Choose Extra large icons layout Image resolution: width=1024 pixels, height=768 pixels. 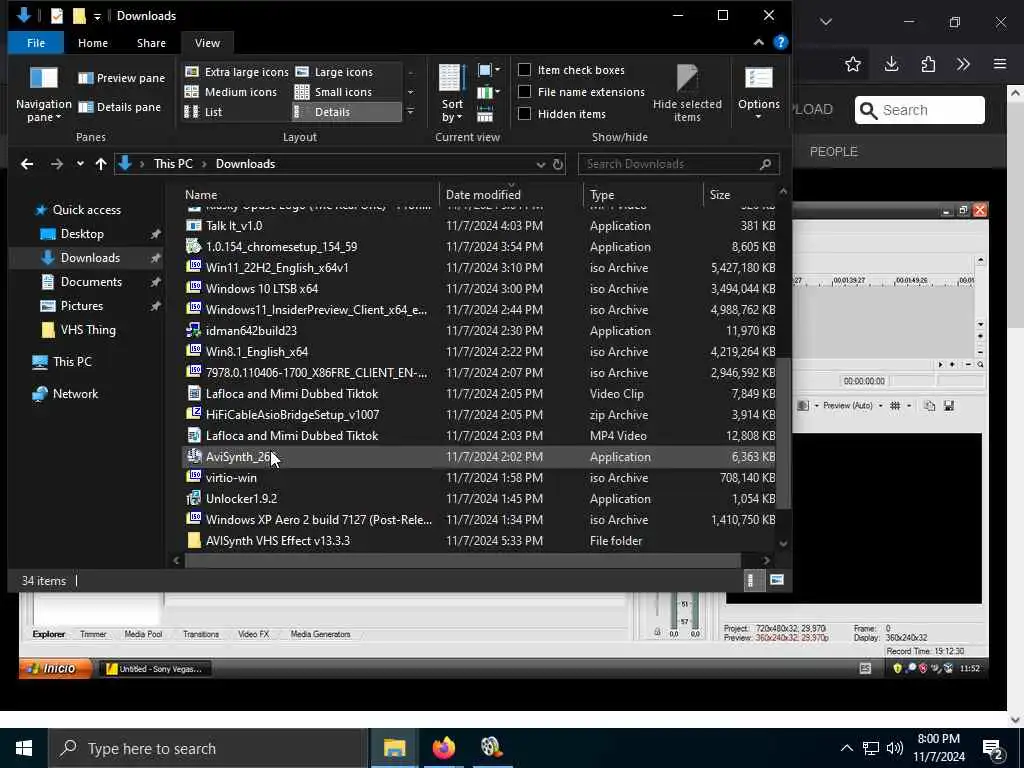pyautogui.click(x=236, y=72)
